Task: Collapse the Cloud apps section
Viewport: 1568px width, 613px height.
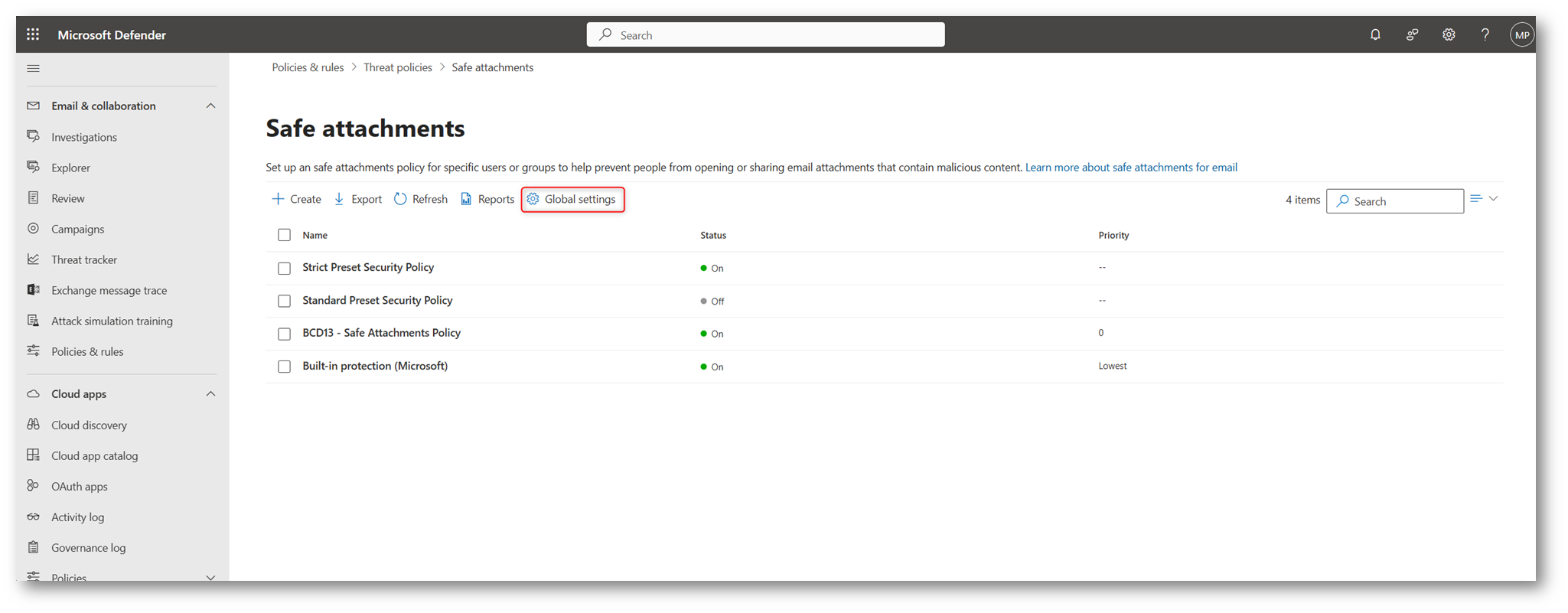Action: tap(210, 393)
